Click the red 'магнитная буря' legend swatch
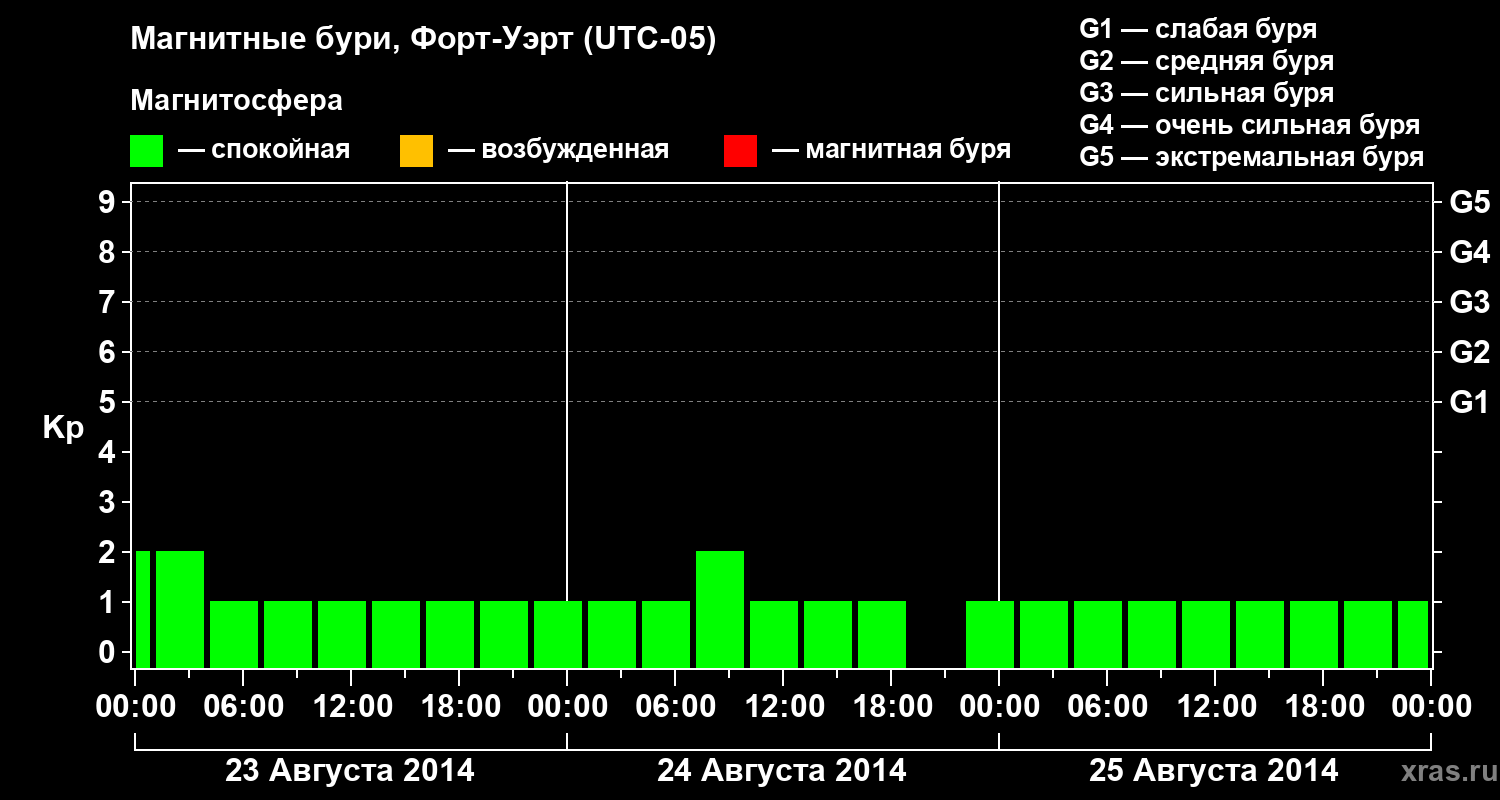The width and height of the screenshot is (1500, 800). tap(740, 151)
